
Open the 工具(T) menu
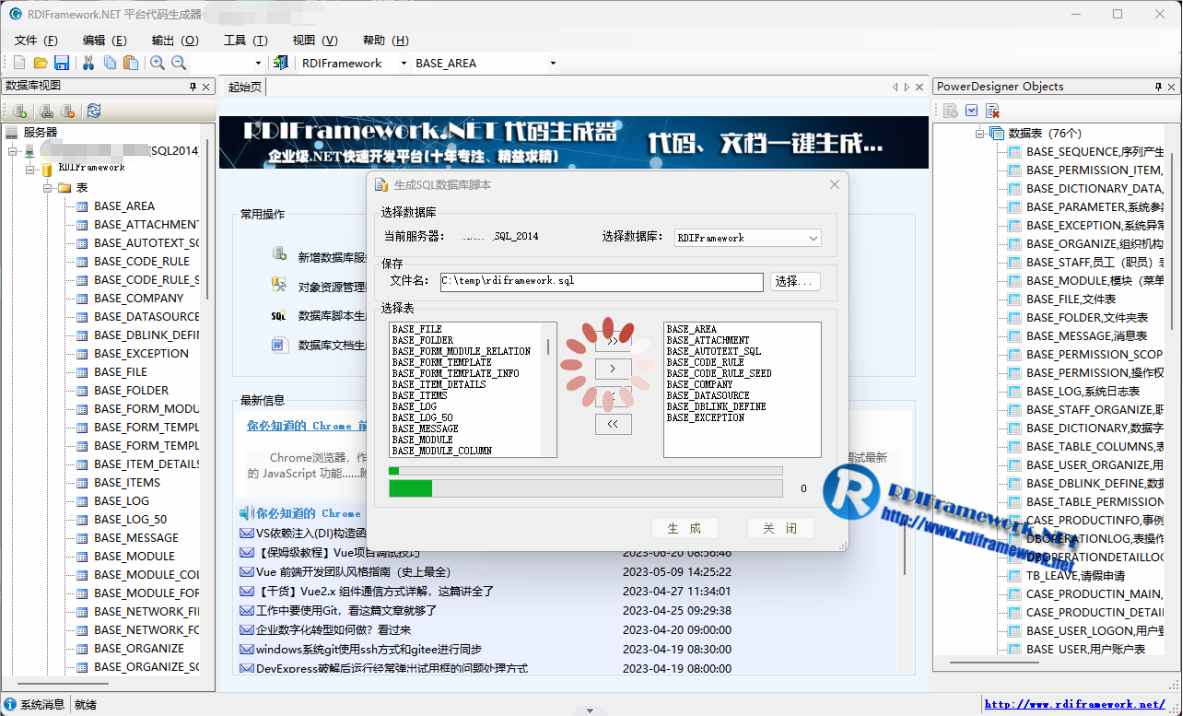pos(245,40)
